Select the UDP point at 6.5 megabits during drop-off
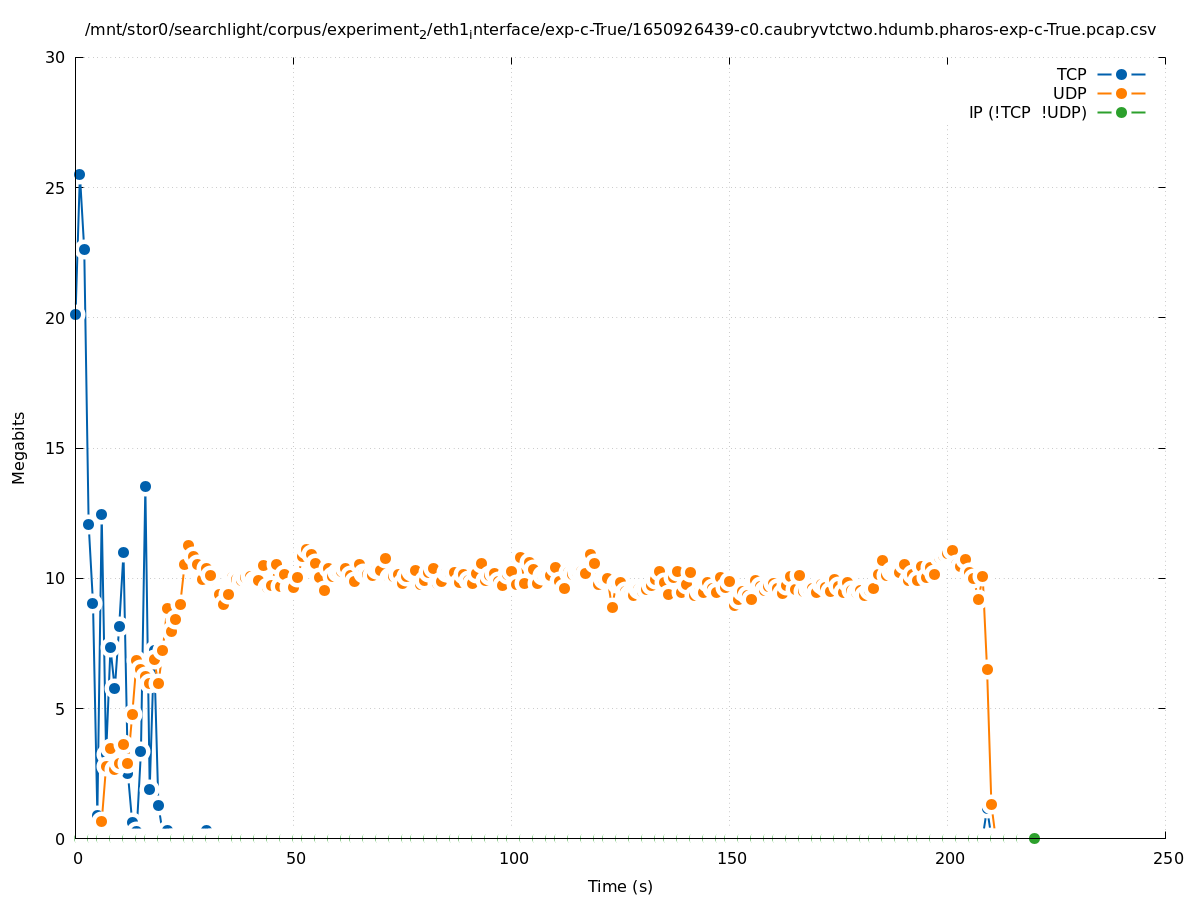Screen dimensions: 1197x900 [x=987, y=669]
